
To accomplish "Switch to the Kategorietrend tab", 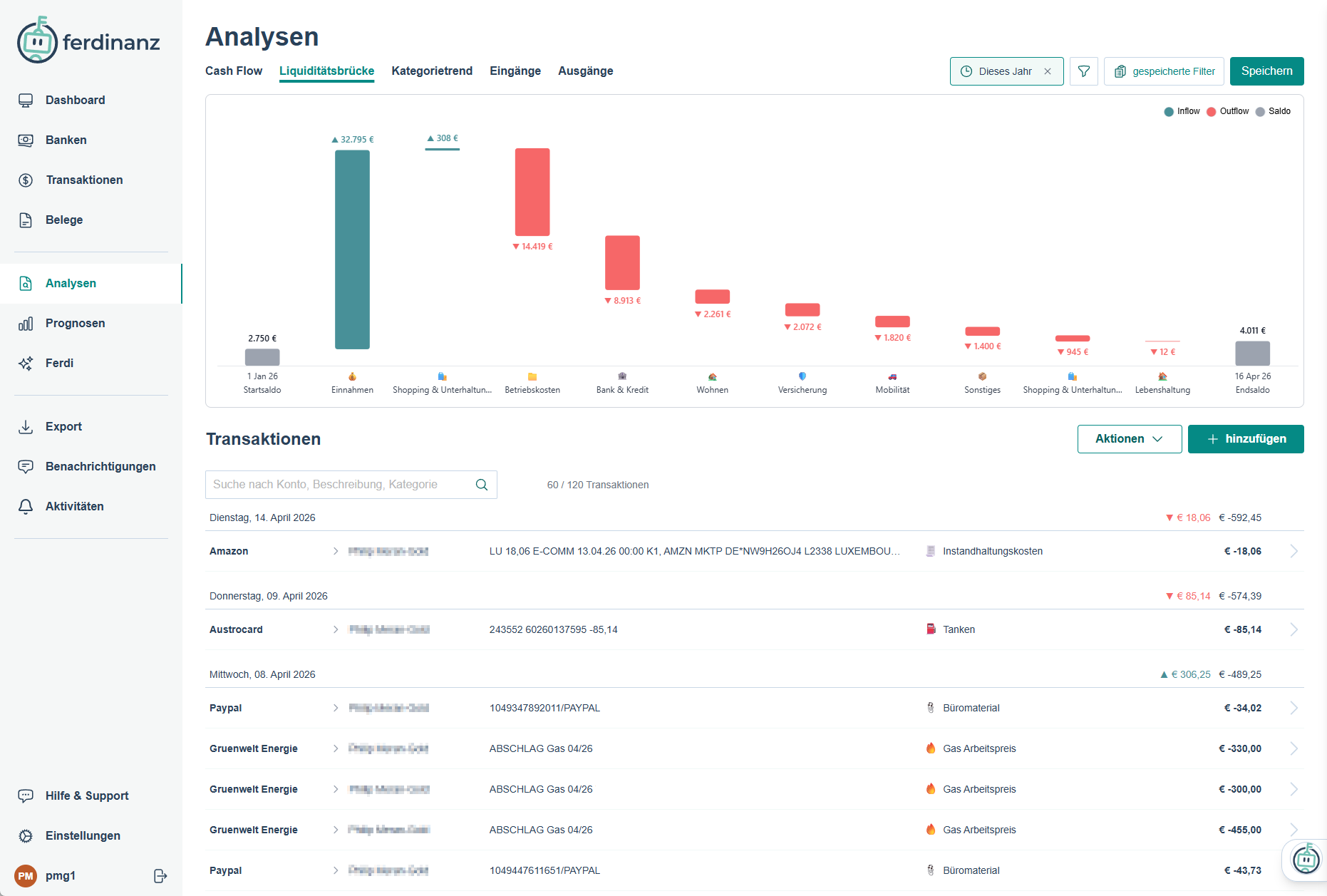I will coord(432,71).
